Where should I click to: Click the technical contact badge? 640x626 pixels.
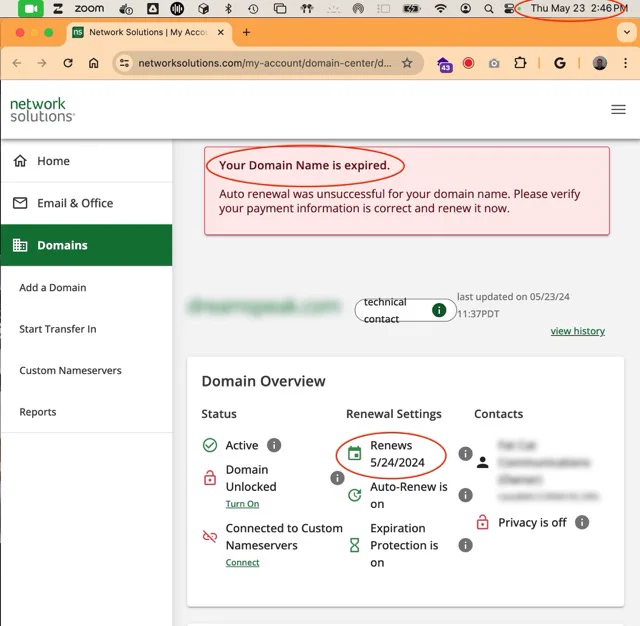coord(405,310)
